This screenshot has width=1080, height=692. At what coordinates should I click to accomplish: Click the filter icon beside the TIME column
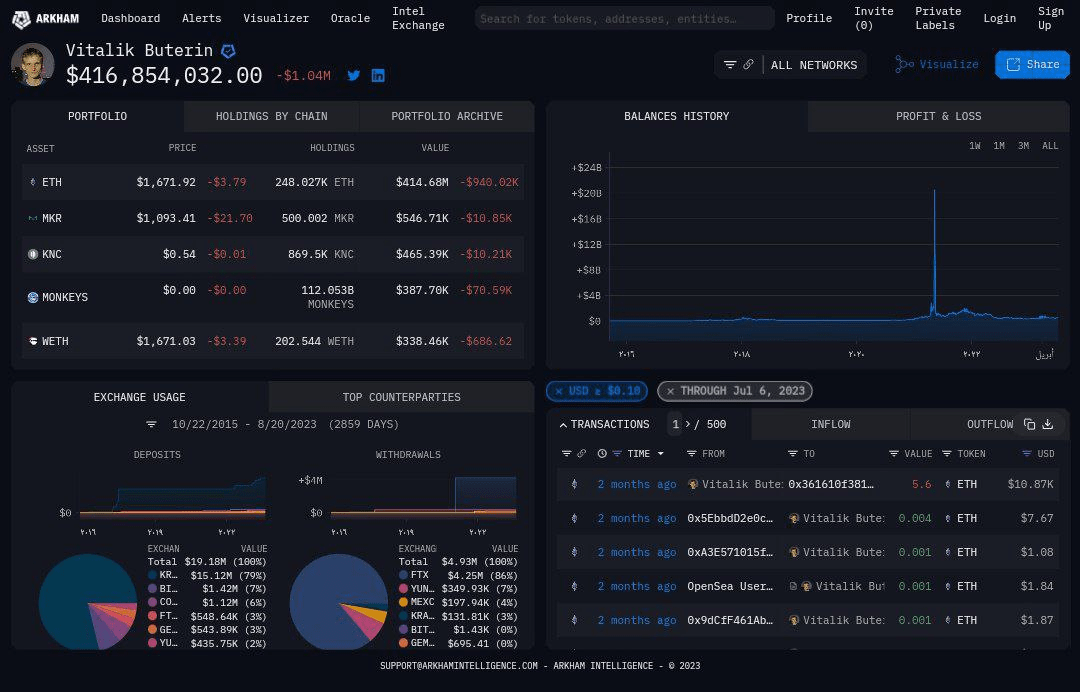pos(617,454)
